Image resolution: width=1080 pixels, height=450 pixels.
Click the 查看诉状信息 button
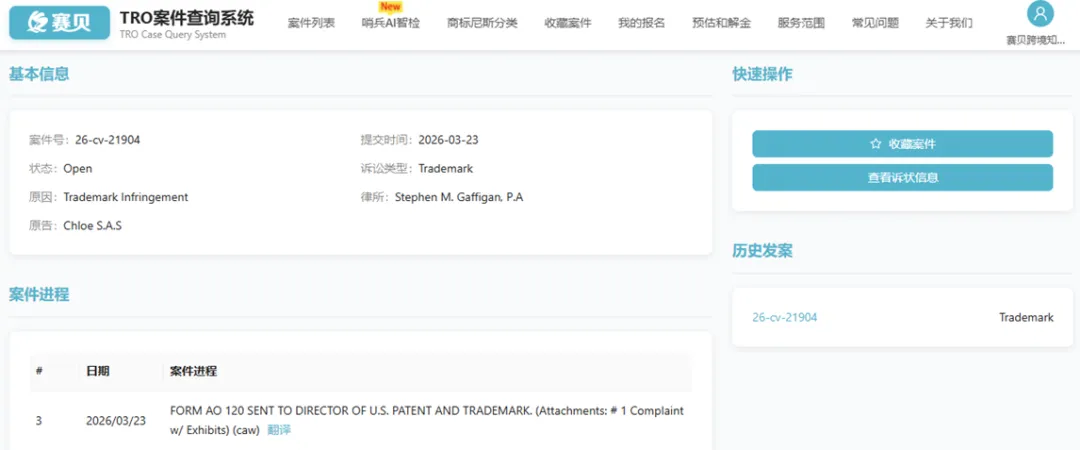pos(902,178)
